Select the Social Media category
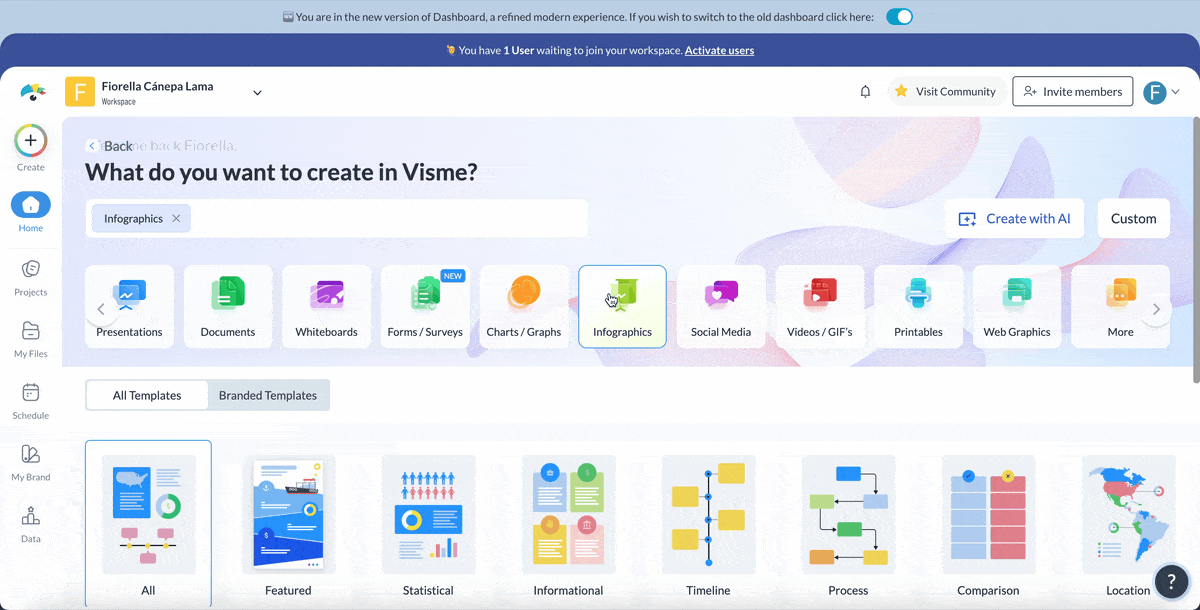1200x610 pixels. pos(721,305)
